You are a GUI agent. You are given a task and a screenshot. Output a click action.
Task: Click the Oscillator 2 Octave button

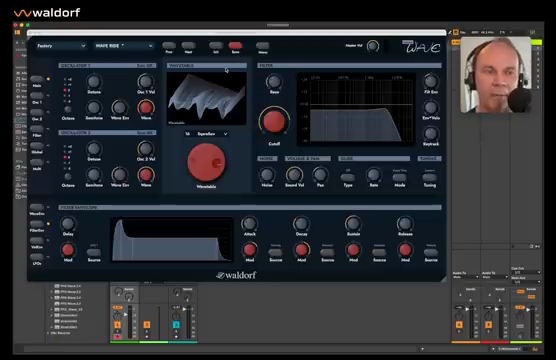click(68, 176)
